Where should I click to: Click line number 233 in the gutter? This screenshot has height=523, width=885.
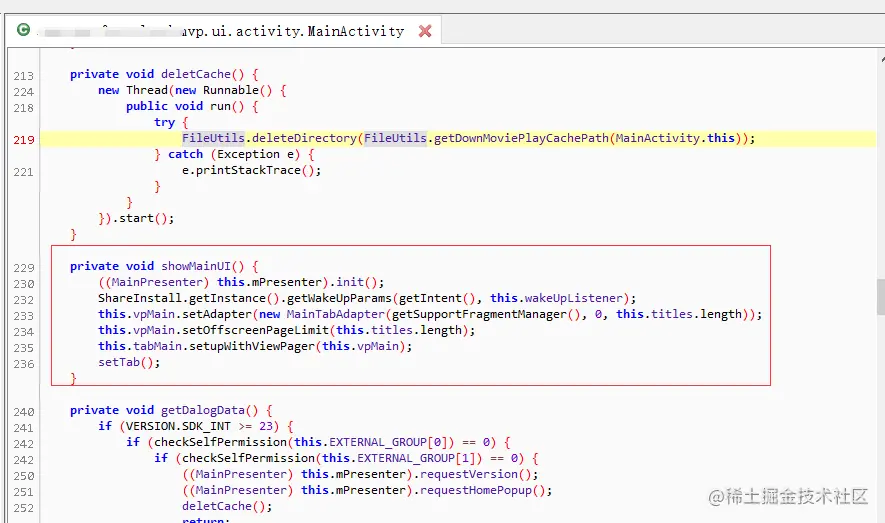24,315
